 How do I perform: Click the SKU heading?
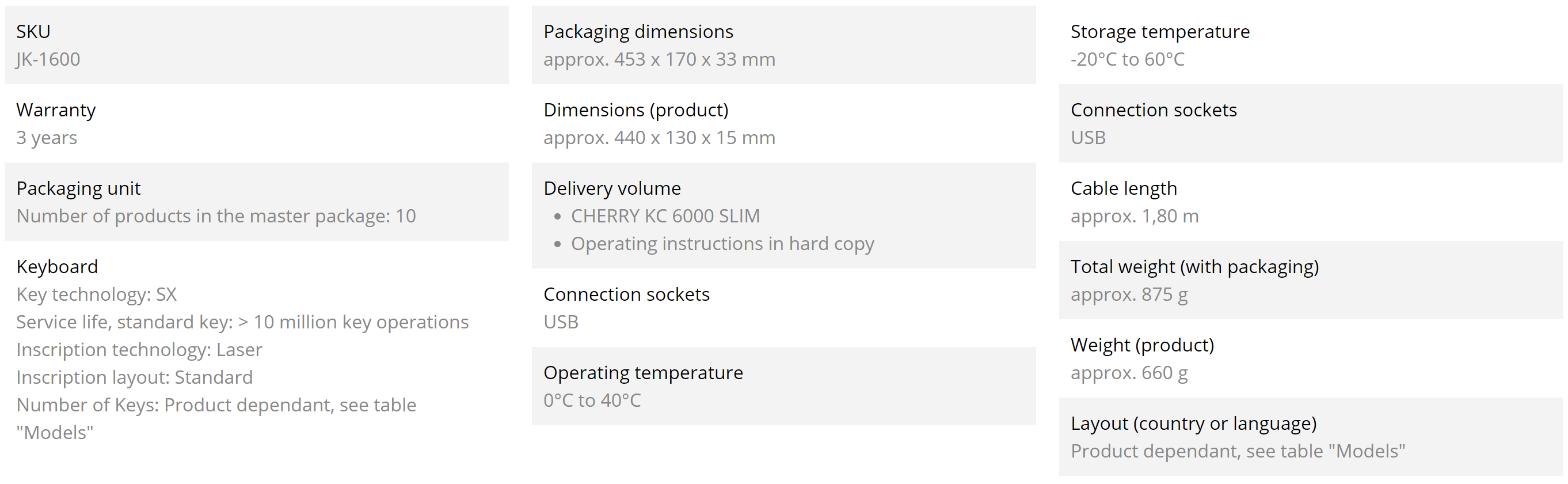33,32
